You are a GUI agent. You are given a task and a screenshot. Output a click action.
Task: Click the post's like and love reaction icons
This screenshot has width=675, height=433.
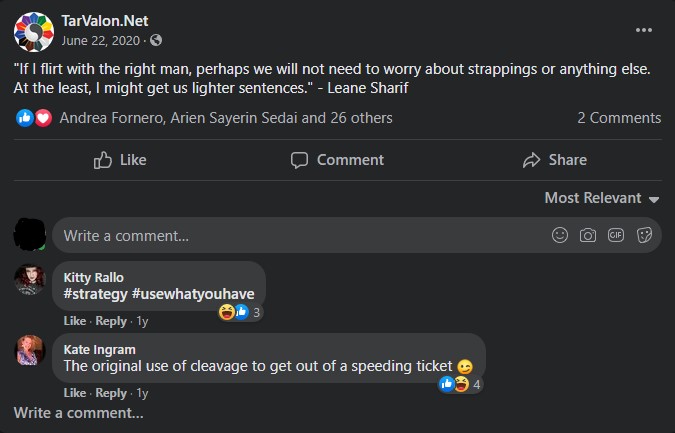[34, 118]
